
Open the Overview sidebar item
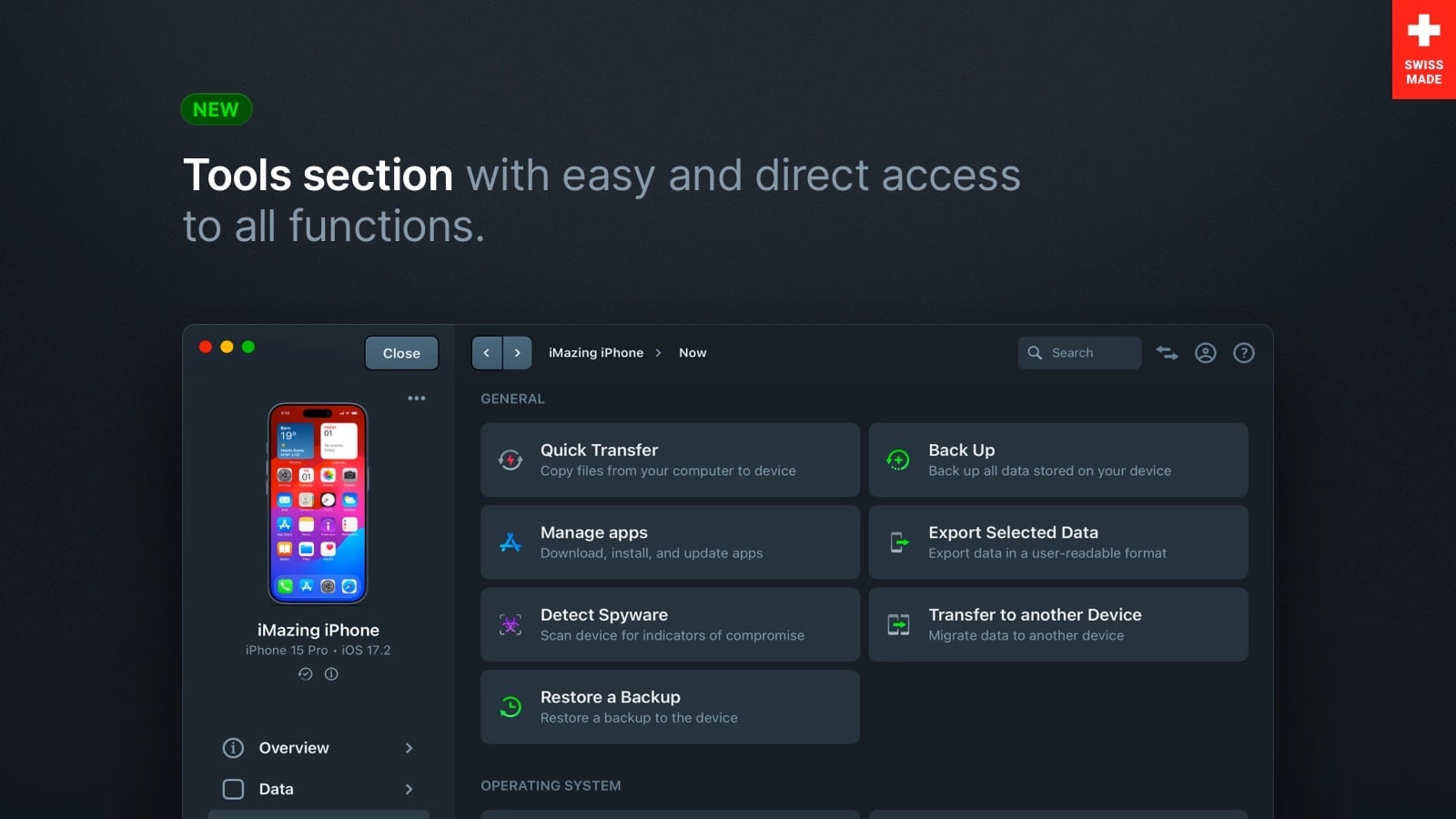[x=318, y=748]
